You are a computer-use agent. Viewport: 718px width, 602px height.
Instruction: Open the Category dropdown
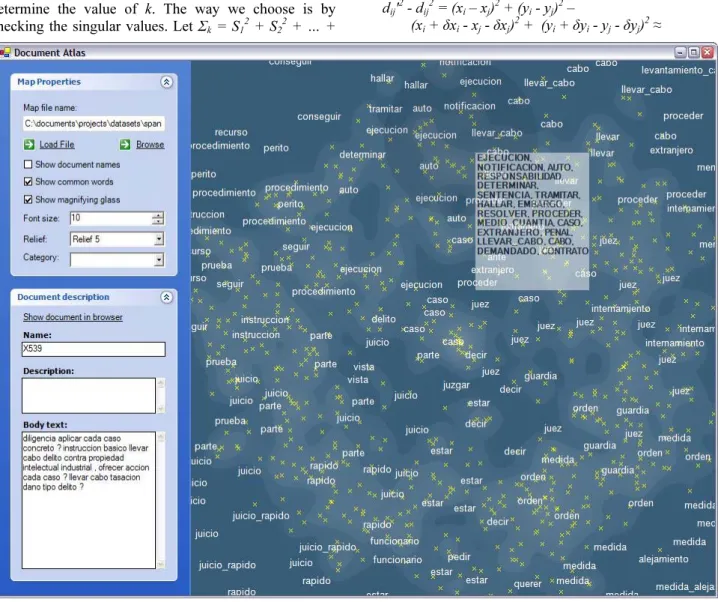click(x=158, y=260)
